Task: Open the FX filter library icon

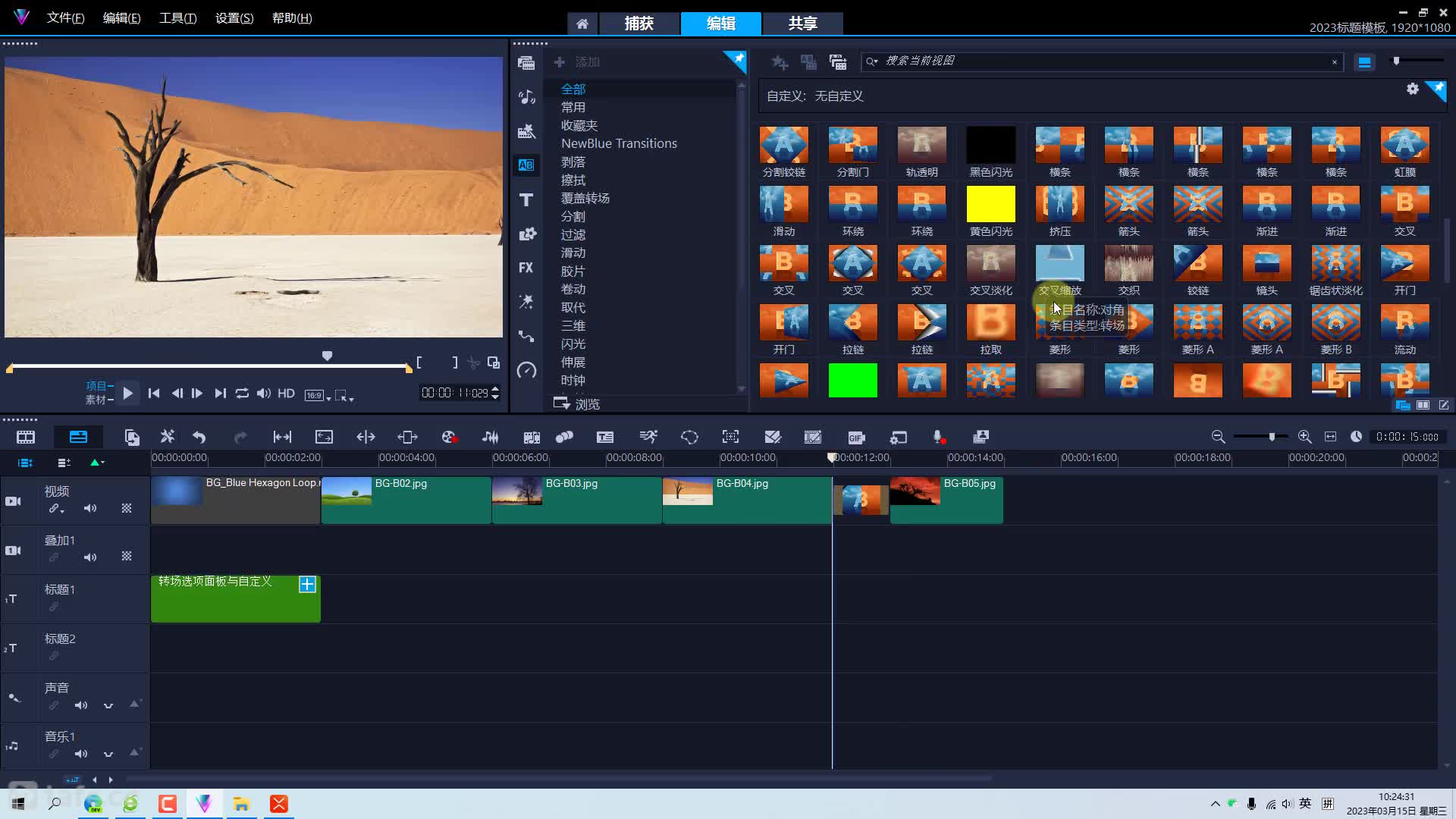Action: pos(526,268)
